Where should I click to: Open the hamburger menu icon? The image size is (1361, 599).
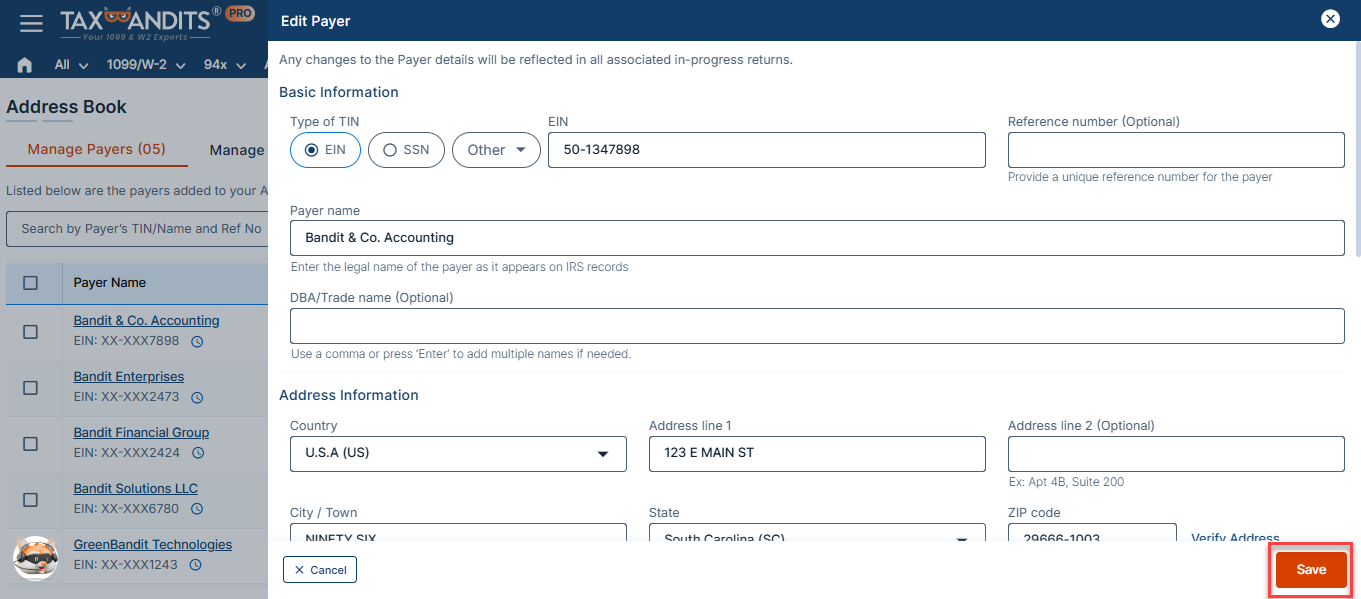click(x=31, y=22)
